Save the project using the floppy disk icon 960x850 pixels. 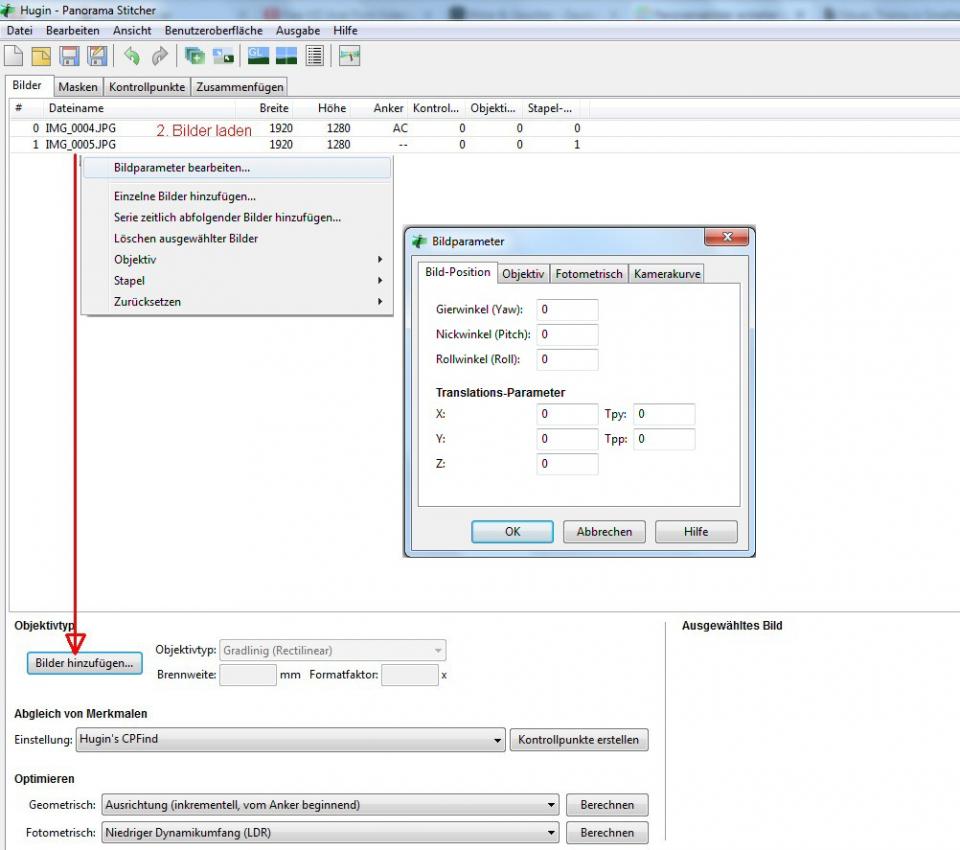pyautogui.click(x=69, y=56)
